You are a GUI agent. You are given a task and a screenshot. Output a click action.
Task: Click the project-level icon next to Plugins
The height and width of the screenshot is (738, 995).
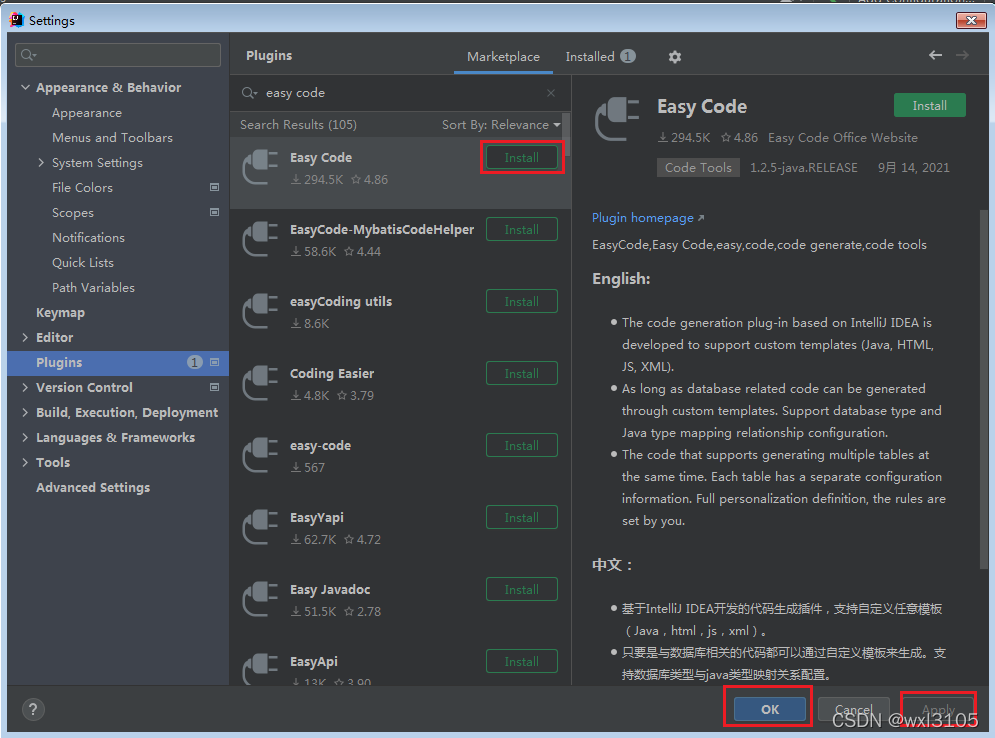tap(214, 362)
